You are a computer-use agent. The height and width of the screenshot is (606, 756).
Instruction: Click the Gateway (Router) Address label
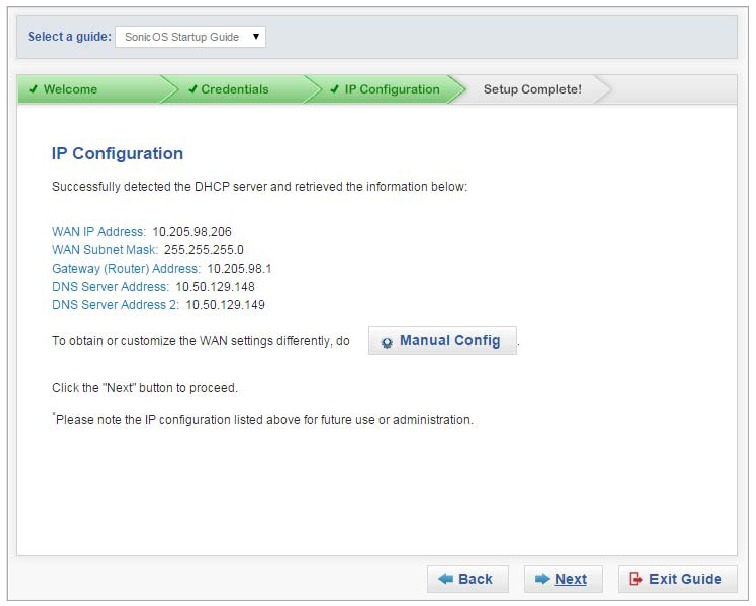pyautogui.click(x=126, y=269)
